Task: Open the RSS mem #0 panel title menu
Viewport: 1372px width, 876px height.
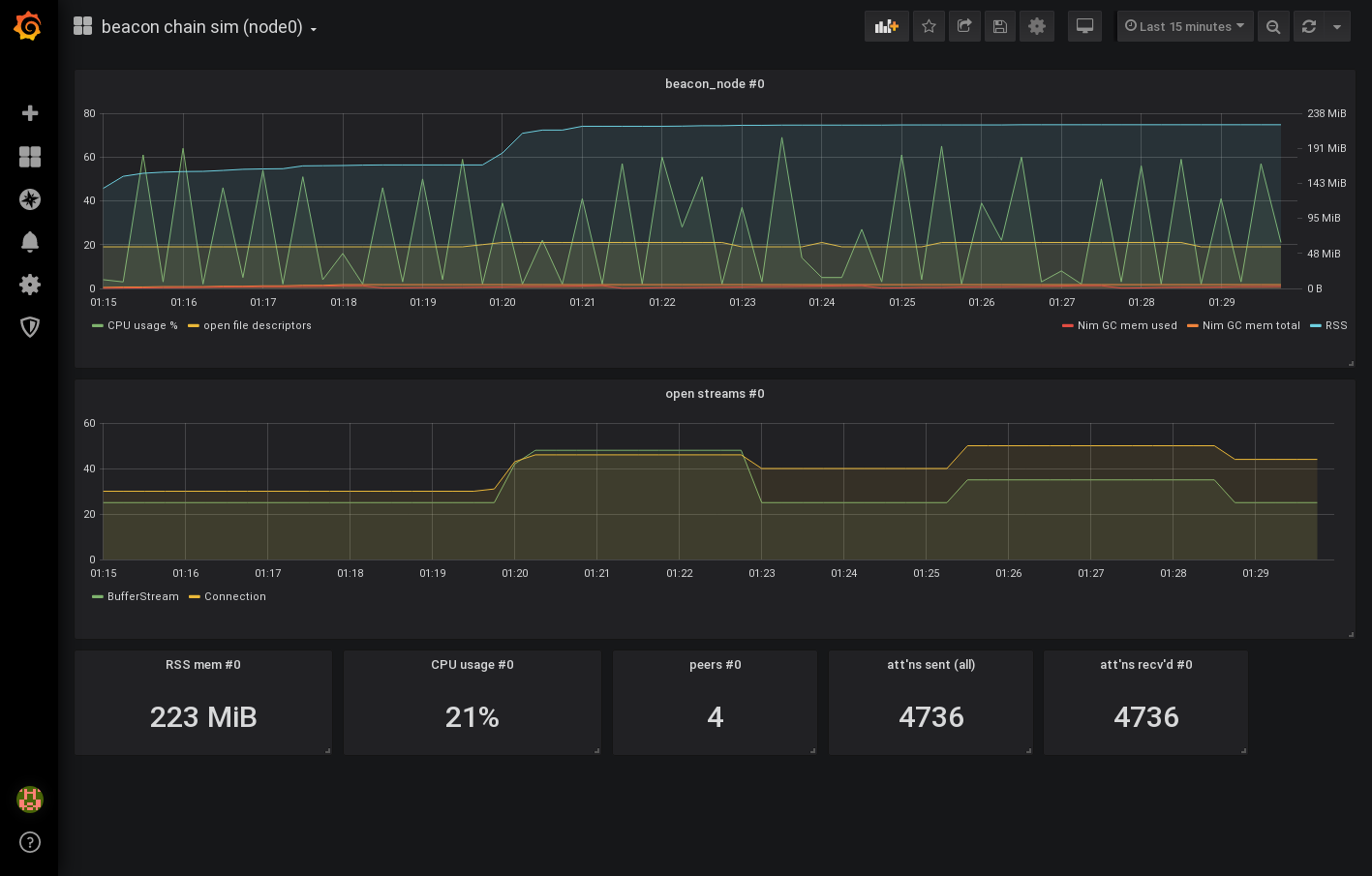Action: (x=203, y=665)
